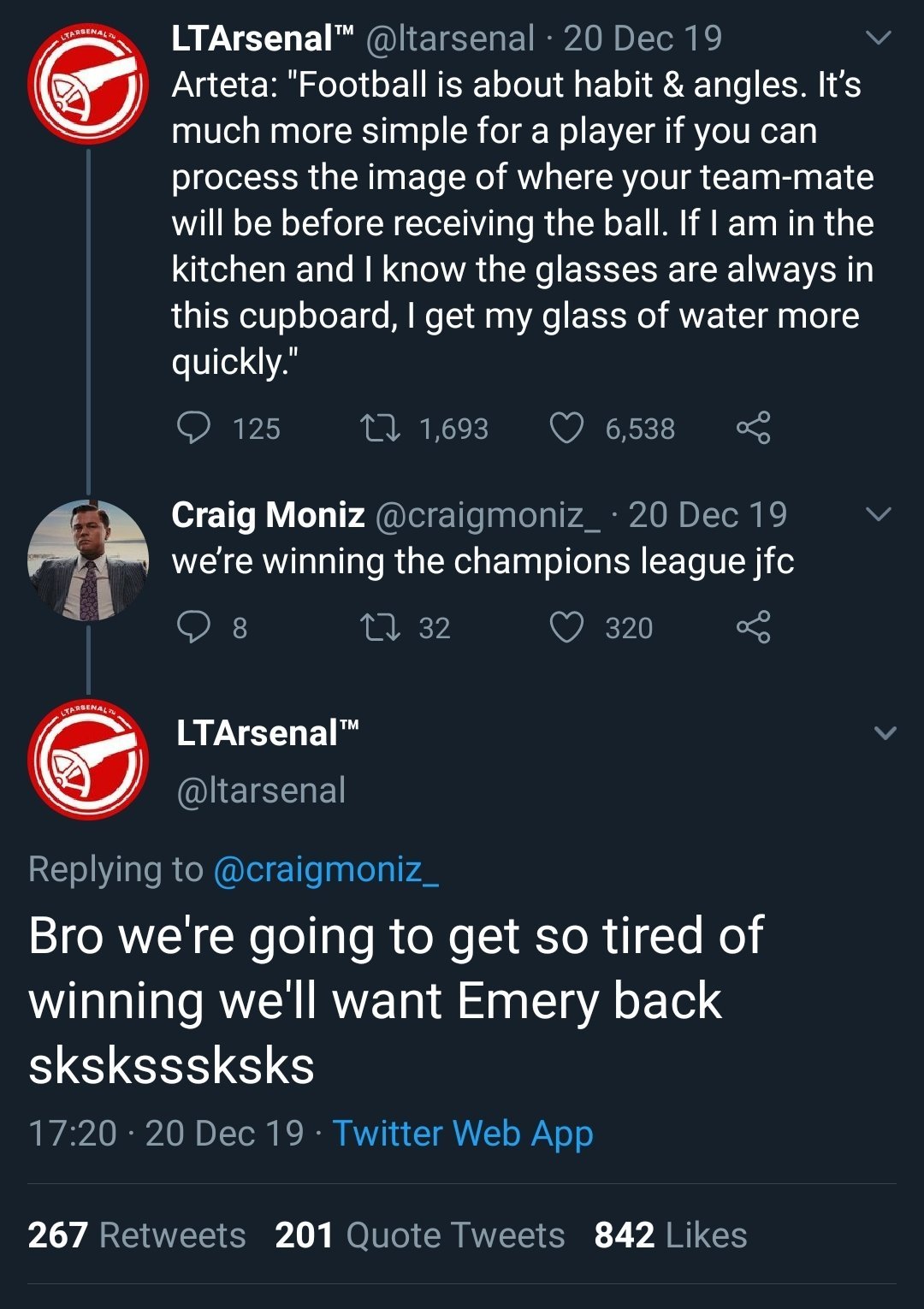Like Craig Moniz's champions league tweet
The height and width of the screenshot is (1309, 924).
tap(566, 627)
